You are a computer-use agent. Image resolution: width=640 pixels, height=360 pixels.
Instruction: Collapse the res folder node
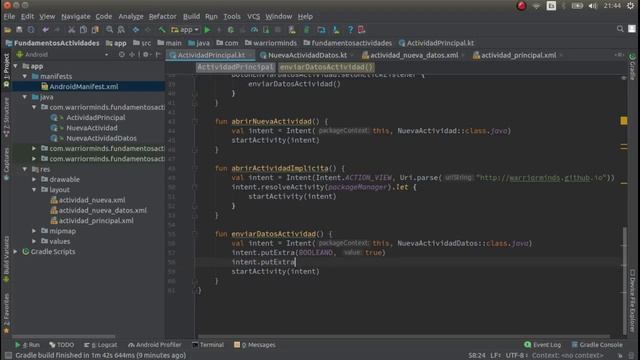[x=25, y=169]
